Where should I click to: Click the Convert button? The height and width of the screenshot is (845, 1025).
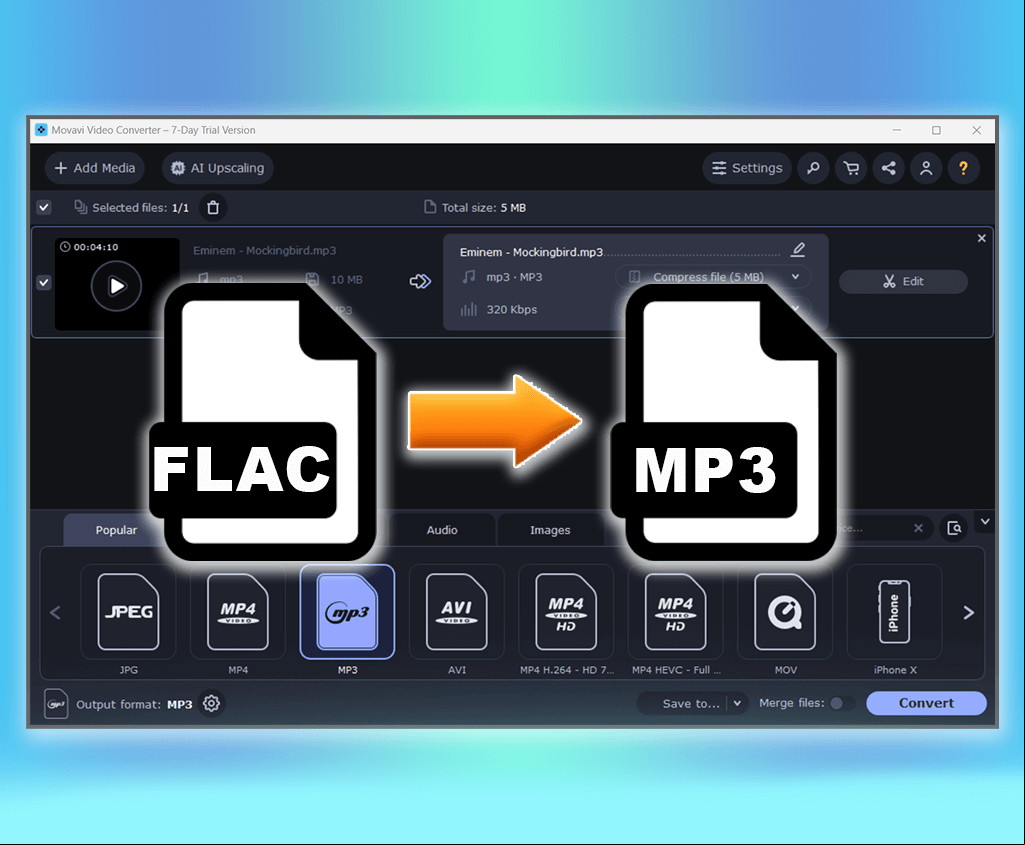click(926, 703)
